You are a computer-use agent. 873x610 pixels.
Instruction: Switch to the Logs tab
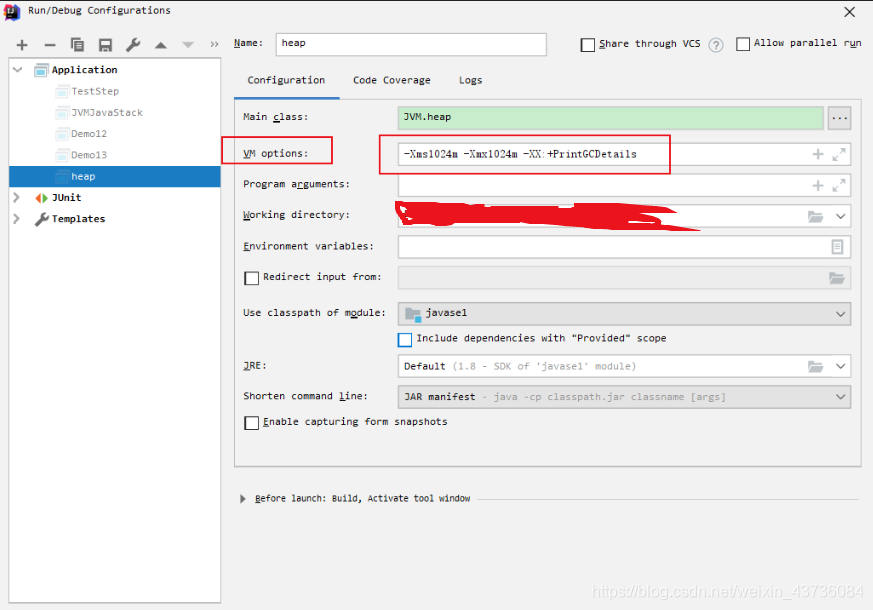(x=470, y=80)
